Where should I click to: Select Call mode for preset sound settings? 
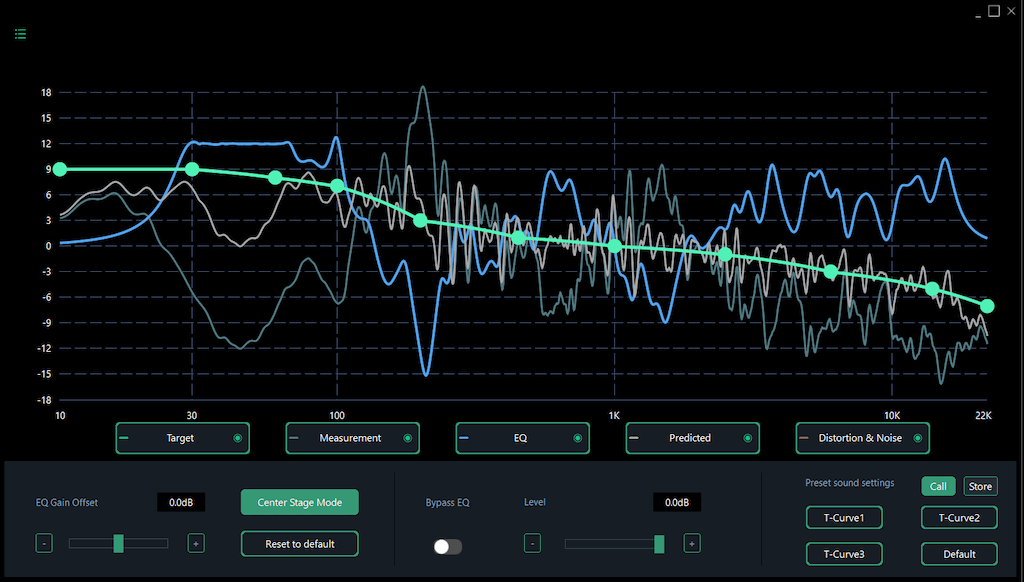coord(938,485)
